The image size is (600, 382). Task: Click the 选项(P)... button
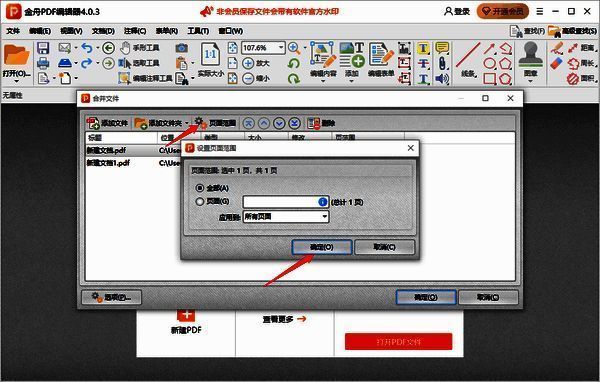[111, 297]
